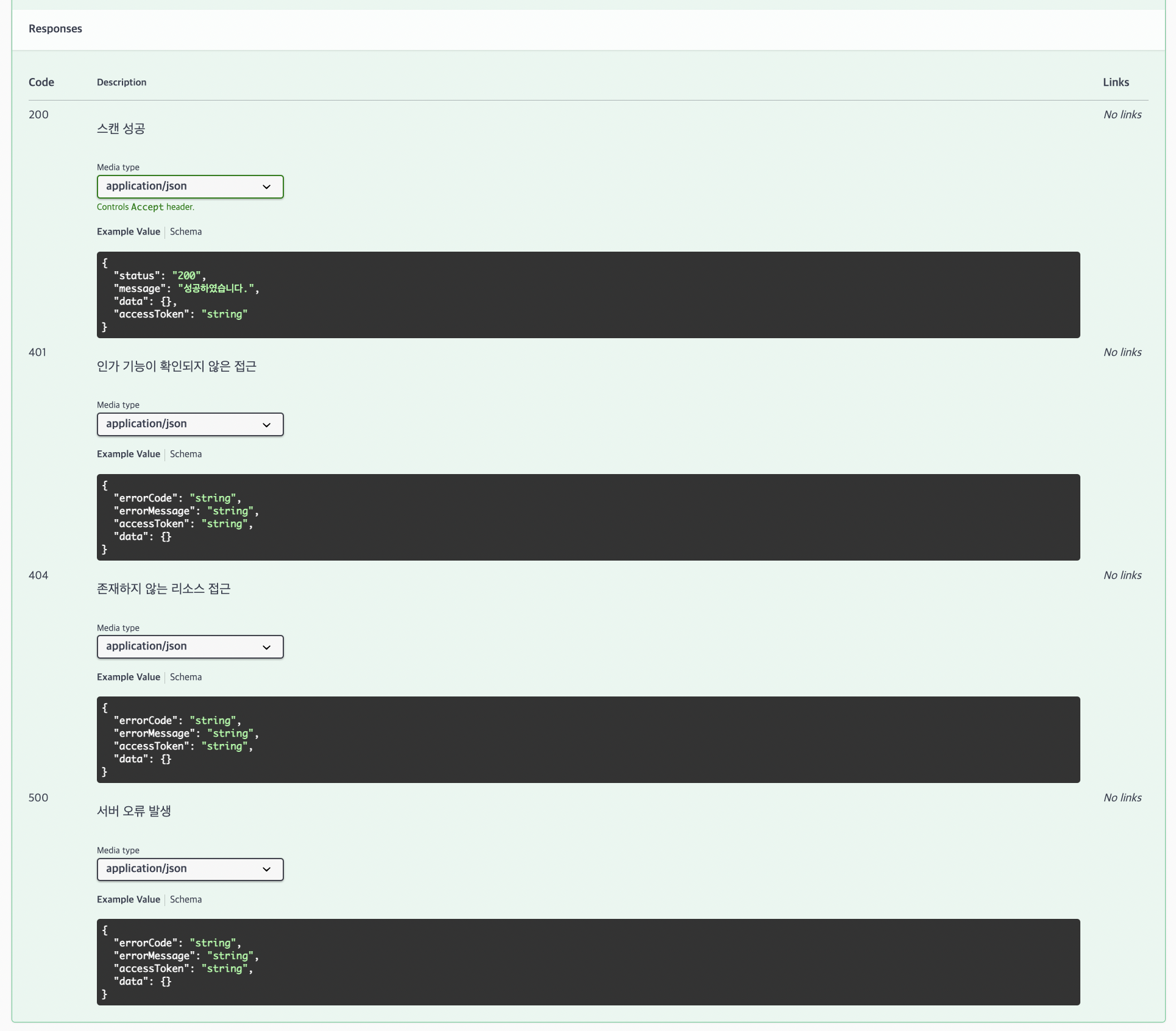1176x1031 pixels.
Task: Switch to Schema tab for 401 response
Action: (185, 454)
